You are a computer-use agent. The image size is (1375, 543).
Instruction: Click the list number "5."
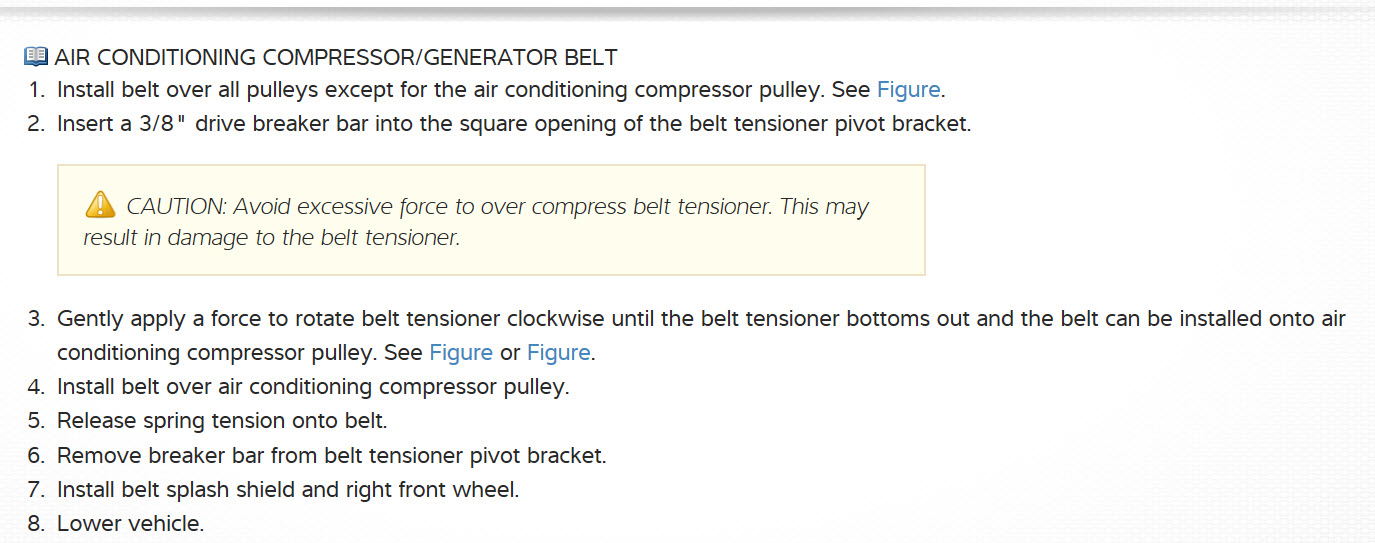pyautogui.click(x=36, y=420)
